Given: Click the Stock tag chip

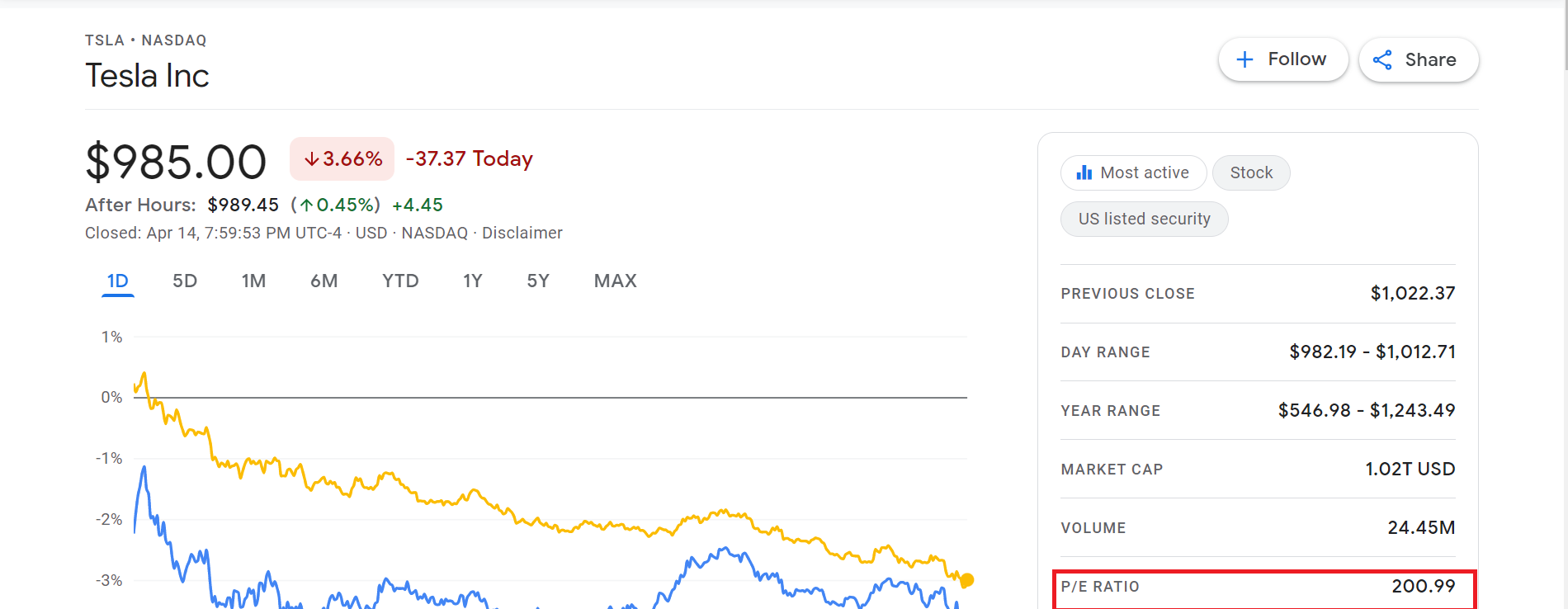Looking at the screenshot, I should [x=1251, y=172].
